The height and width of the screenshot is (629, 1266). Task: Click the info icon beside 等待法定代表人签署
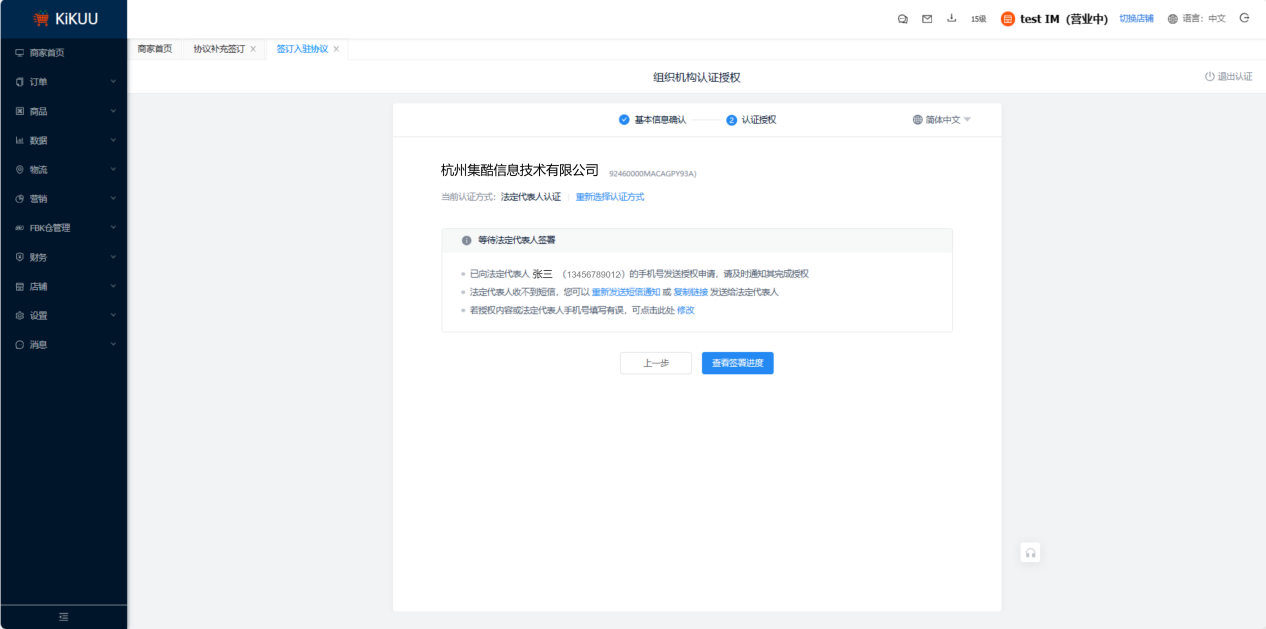[x=466, y=240]
